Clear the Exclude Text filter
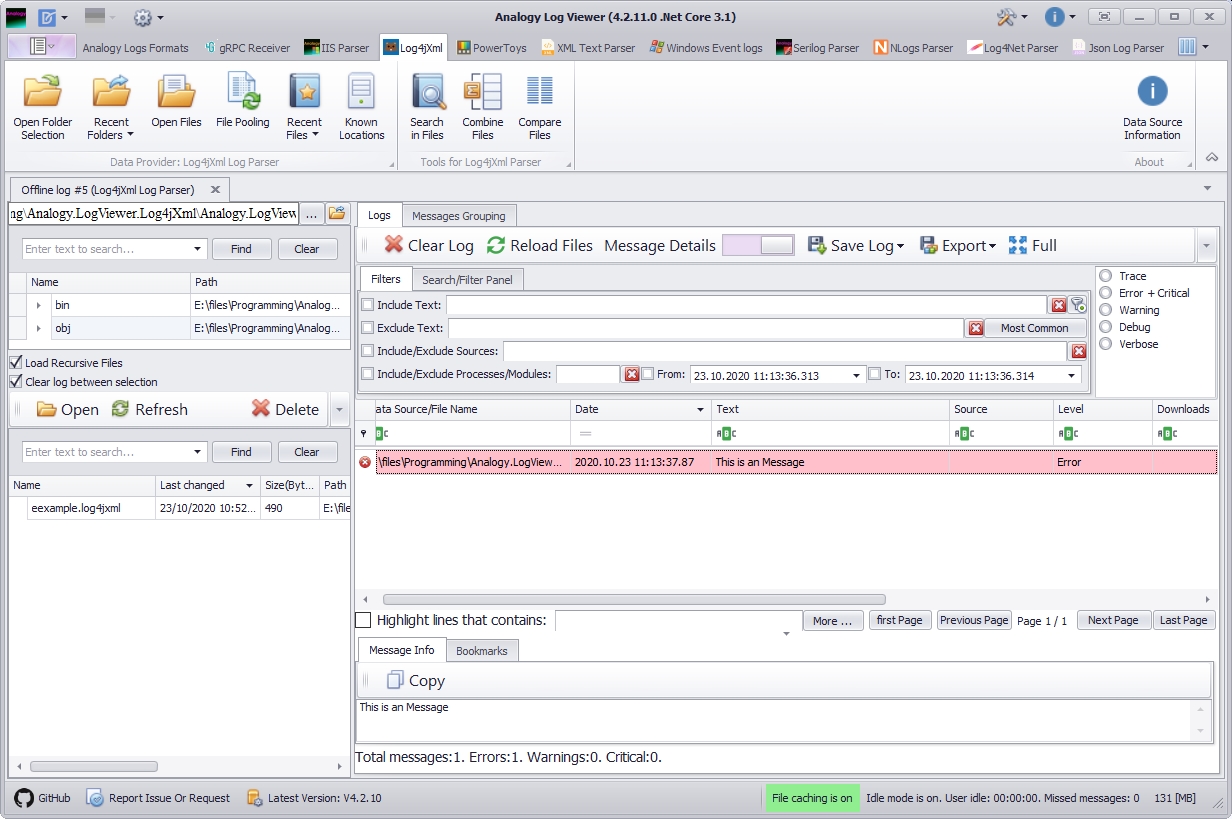Image resolution: width=1232 pixels, height=819 pixels. click(x=975, y=328)
